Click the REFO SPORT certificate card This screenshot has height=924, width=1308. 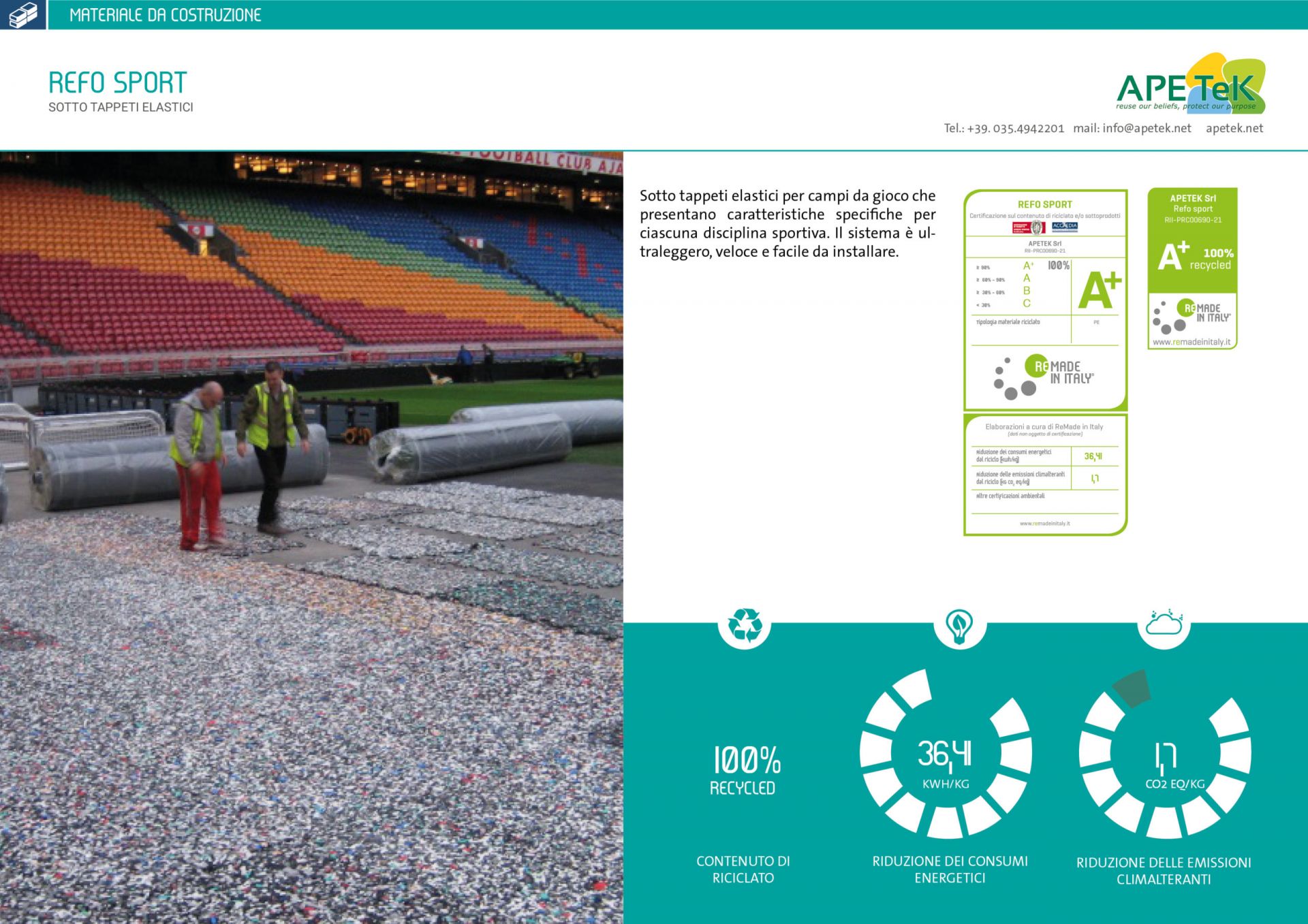(x=1045, y=300)
